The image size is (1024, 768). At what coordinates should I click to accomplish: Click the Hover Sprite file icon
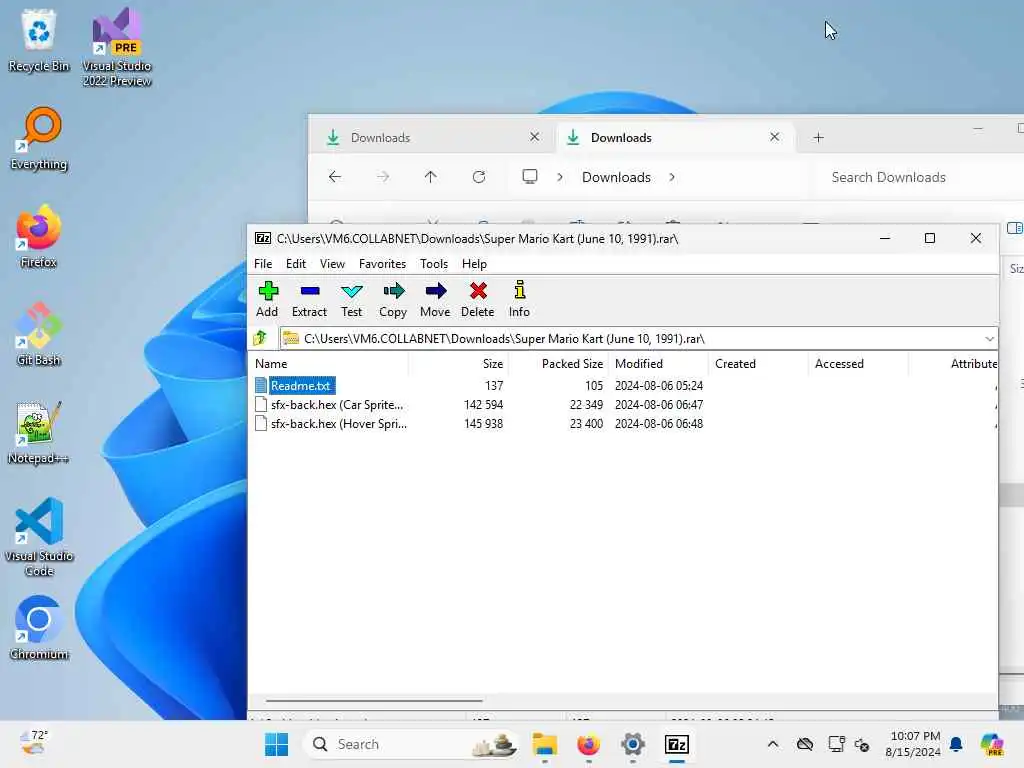pos(261,424)
